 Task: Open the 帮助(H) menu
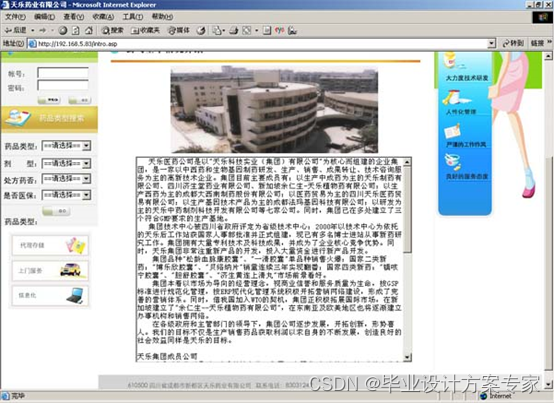click(162, 17)
